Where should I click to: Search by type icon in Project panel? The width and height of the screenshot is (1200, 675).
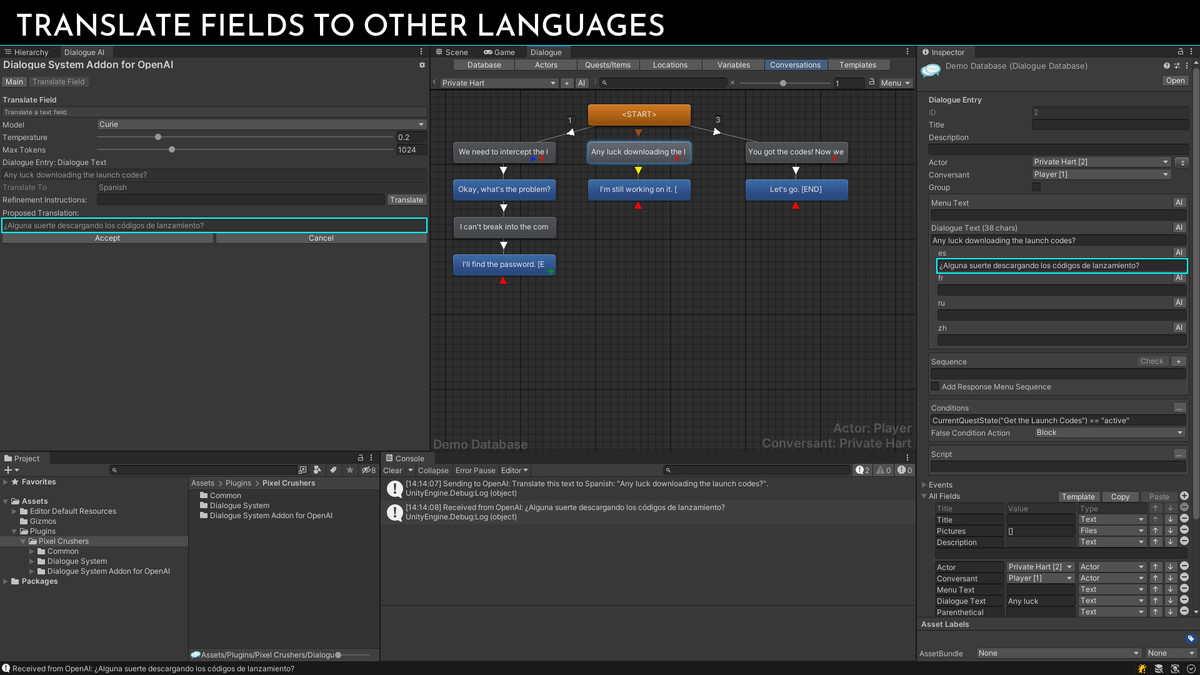318,470
